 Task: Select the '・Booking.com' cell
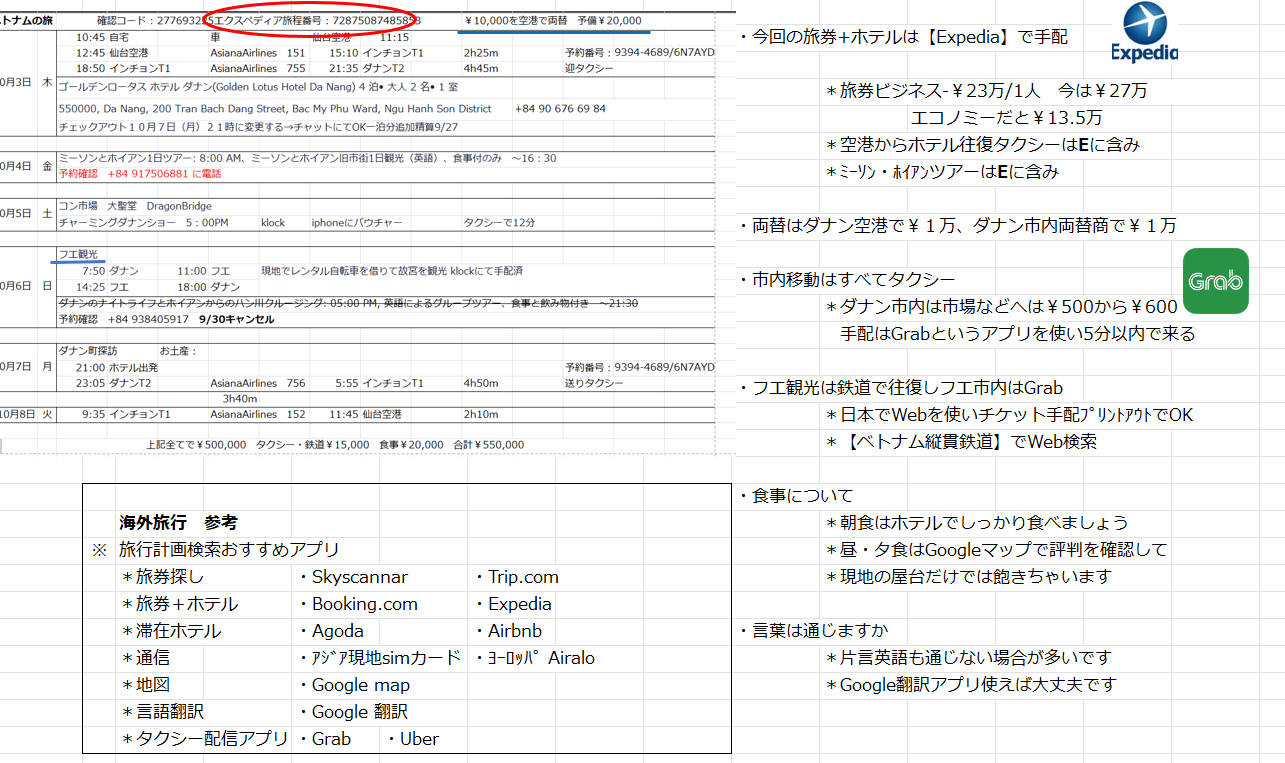tap(357, 604)
